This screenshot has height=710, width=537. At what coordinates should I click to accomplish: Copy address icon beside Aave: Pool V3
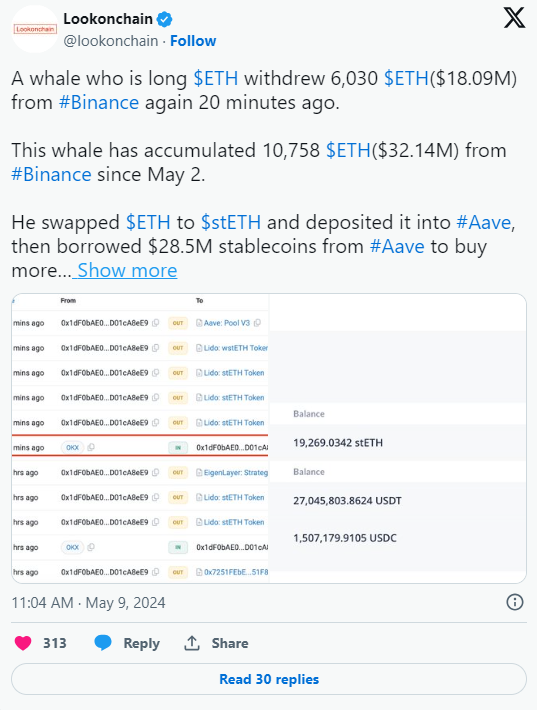pyautogui.click(x=257, y=323)
